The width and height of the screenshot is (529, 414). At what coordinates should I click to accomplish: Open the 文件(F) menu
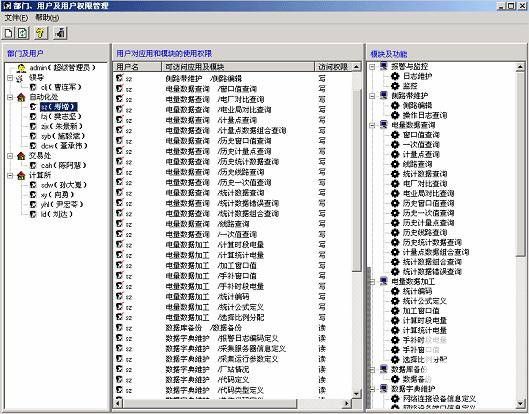(x=16, y=18)
